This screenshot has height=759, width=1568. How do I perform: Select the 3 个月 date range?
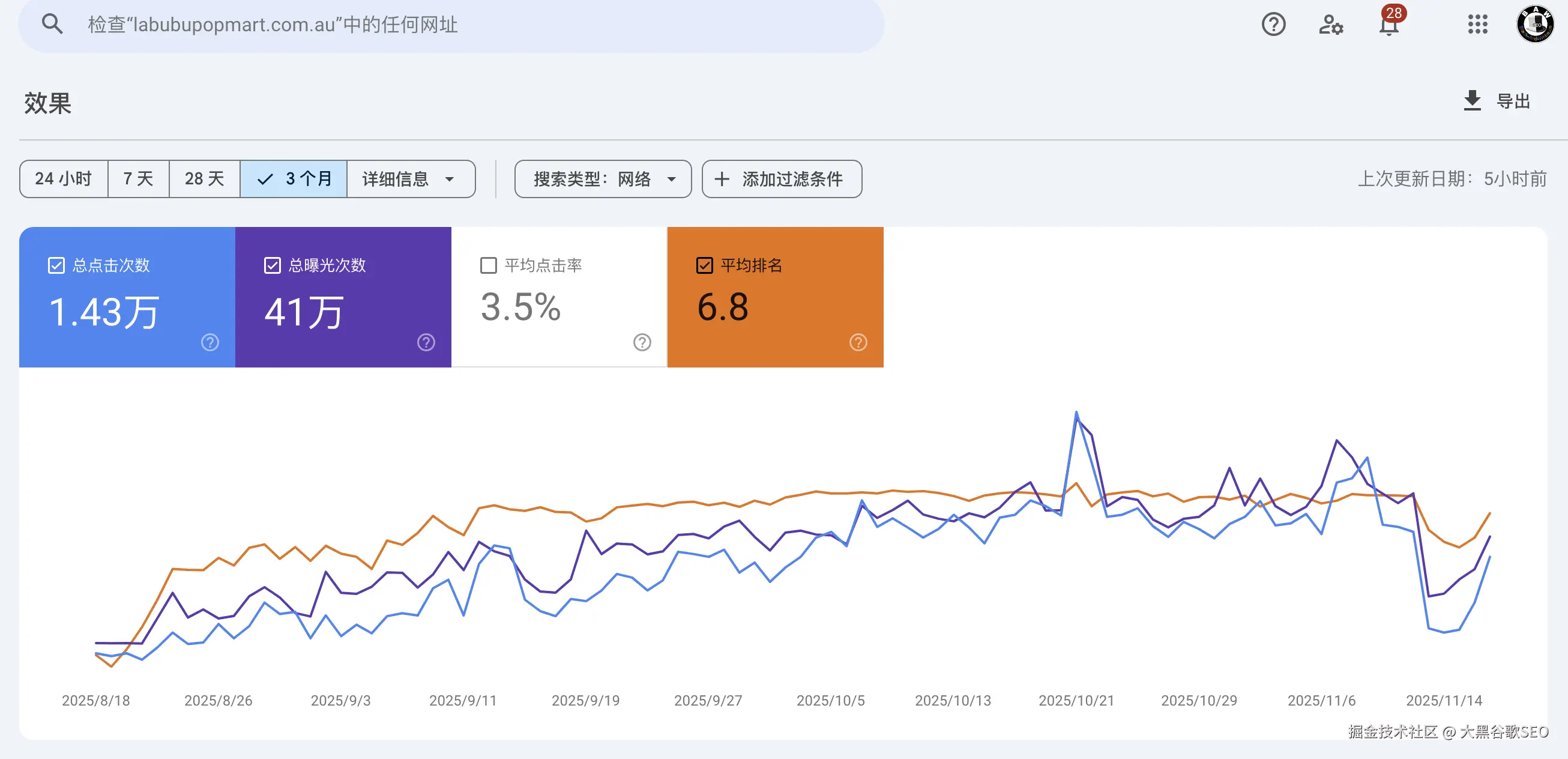click(x=294, y=179)
